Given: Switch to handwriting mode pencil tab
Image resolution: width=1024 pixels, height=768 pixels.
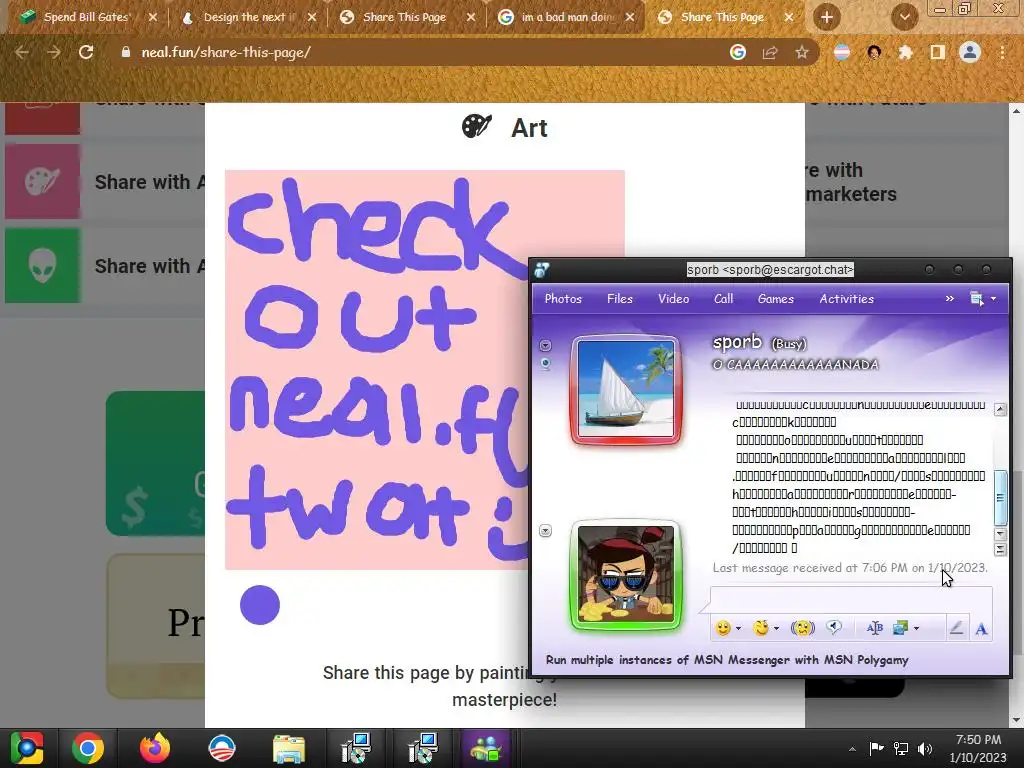Looking at the screenshot, I should [x=956, y=628].
